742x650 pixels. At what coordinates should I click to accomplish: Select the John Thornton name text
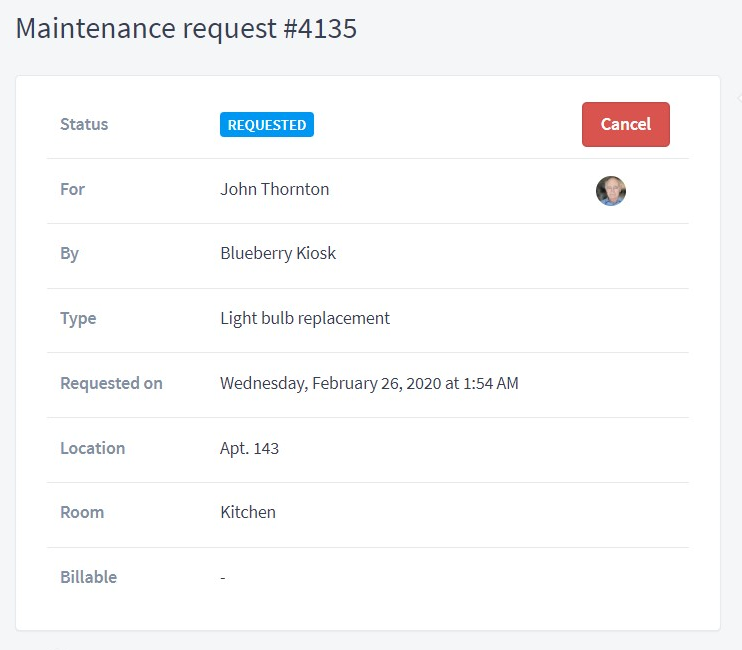coord(274,189)
